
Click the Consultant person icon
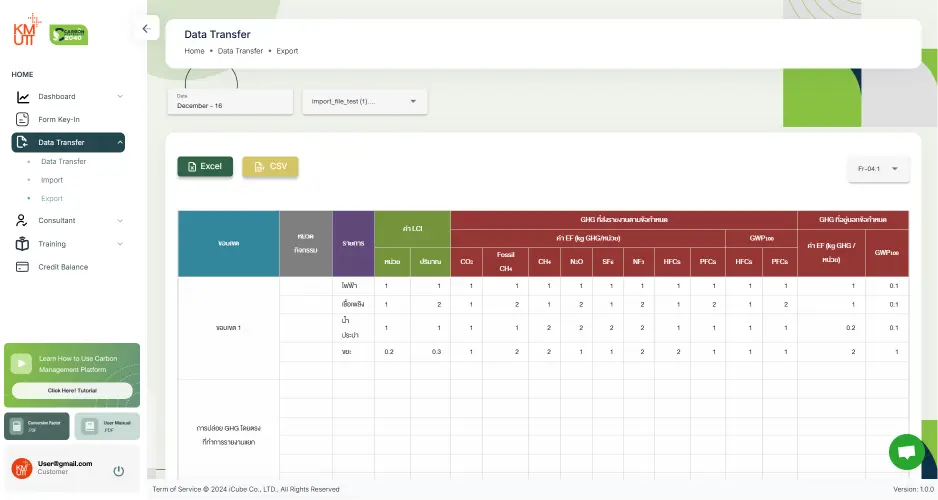click(x=22, y=221)
